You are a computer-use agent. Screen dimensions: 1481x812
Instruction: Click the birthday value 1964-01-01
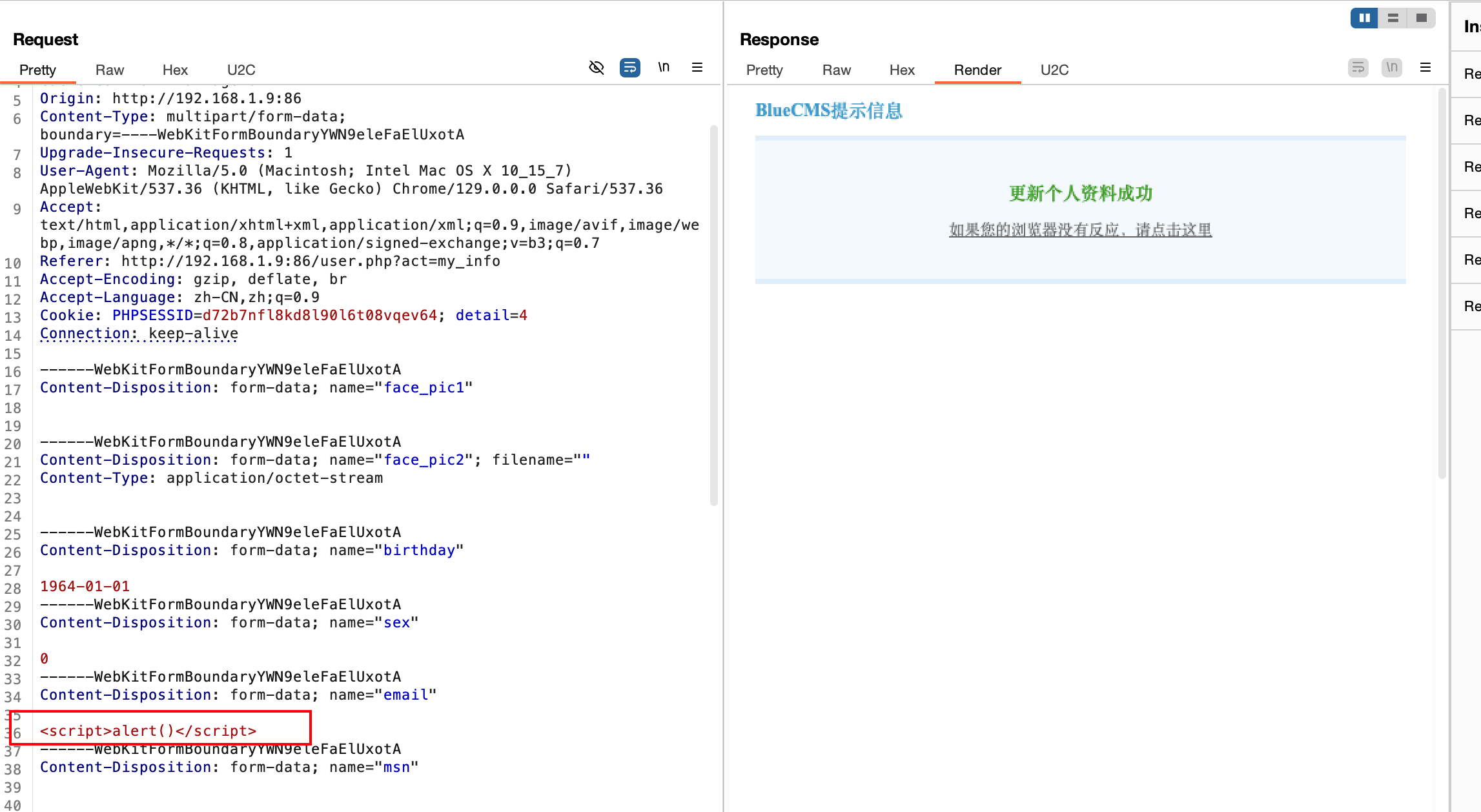[85, 586]
